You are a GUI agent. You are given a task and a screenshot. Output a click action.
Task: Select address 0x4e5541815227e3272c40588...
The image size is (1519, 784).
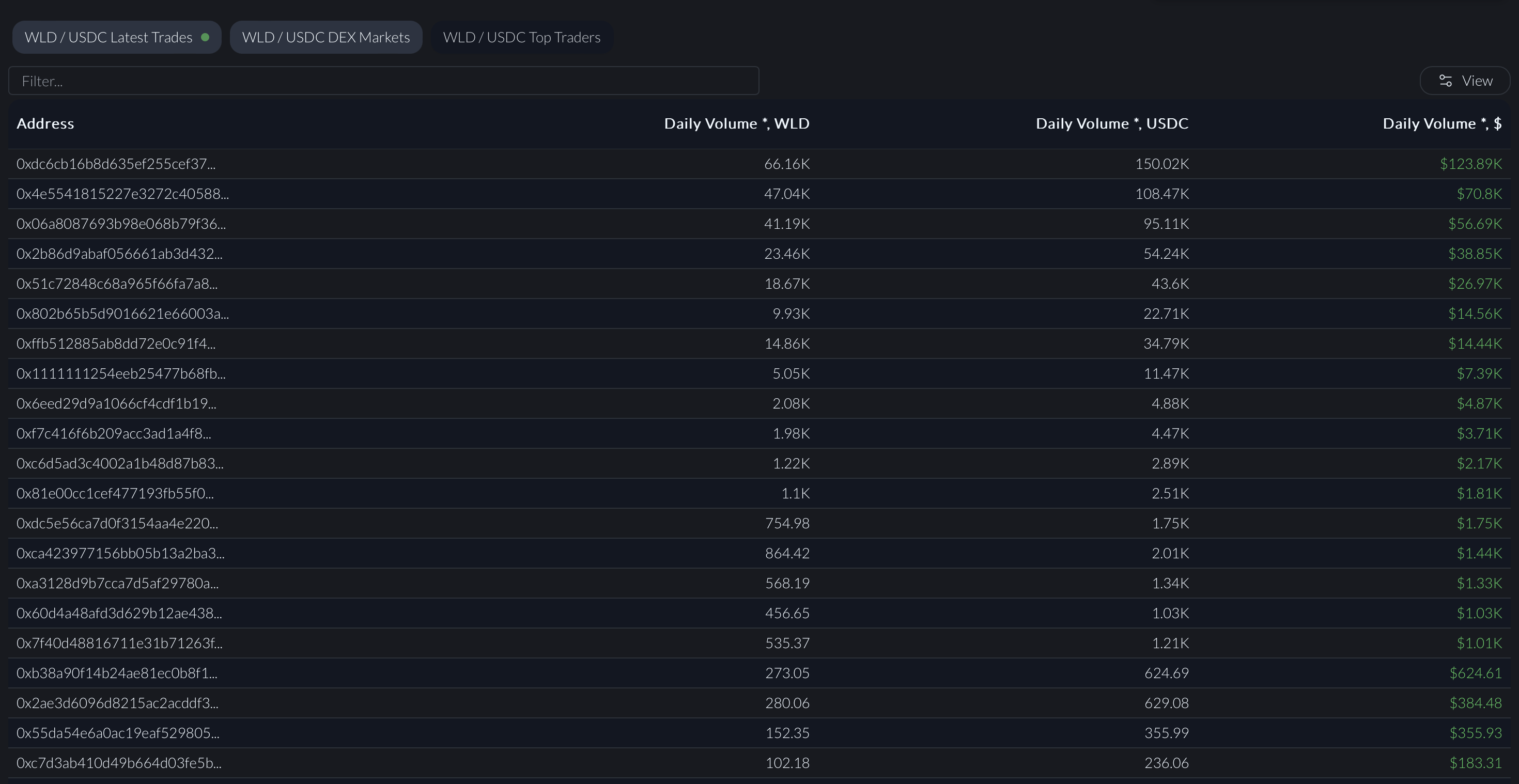coord(122,194)
